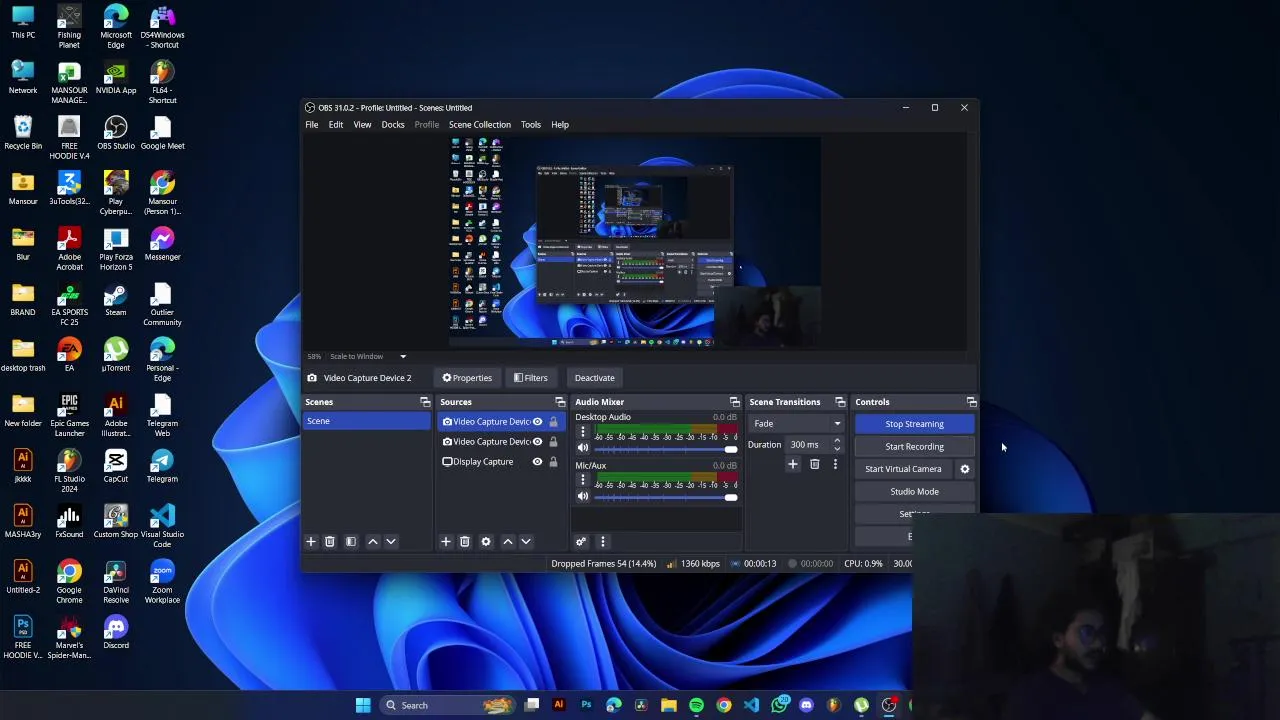Hide first Video Capture Device source
Viewport: 1280px width, 720px height.
coord(537,422)
